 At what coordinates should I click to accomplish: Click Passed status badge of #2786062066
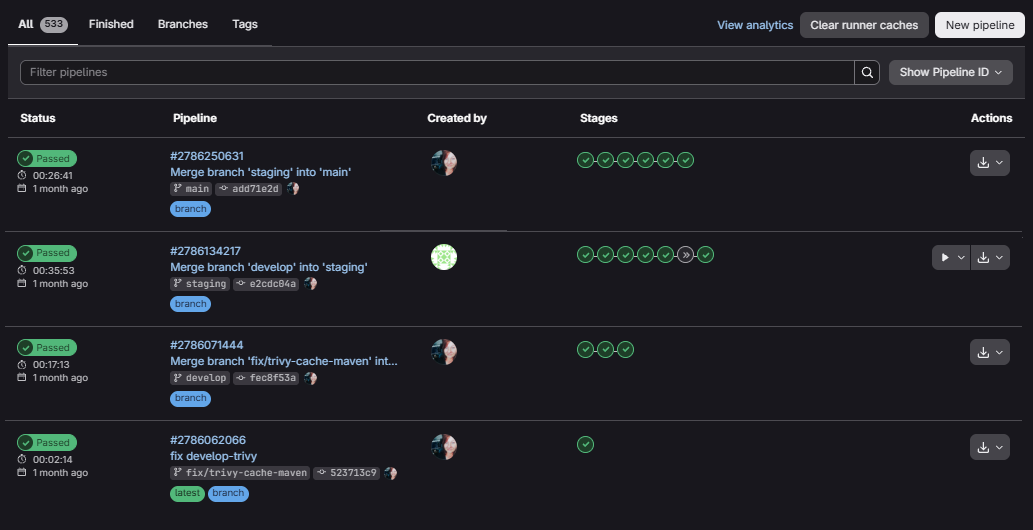[47, 442]
